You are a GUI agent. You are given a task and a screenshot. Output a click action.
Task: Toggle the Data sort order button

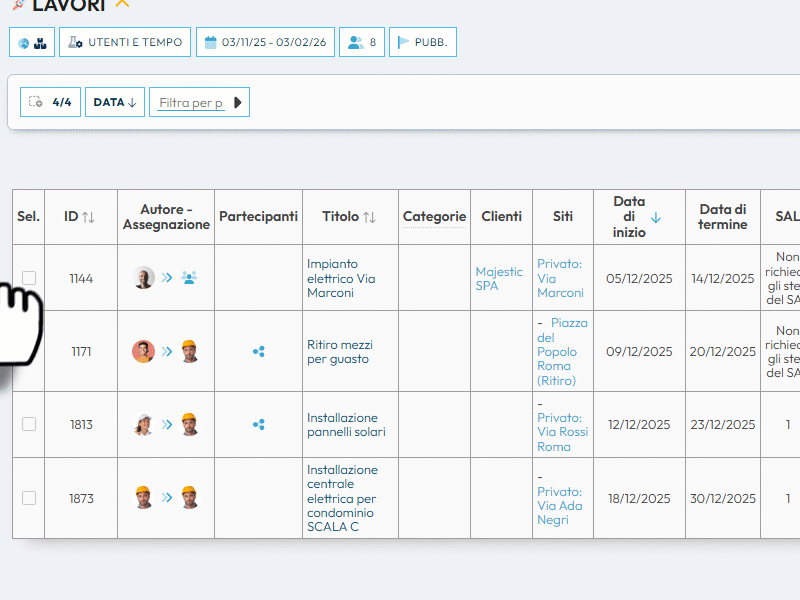[115, 102]
